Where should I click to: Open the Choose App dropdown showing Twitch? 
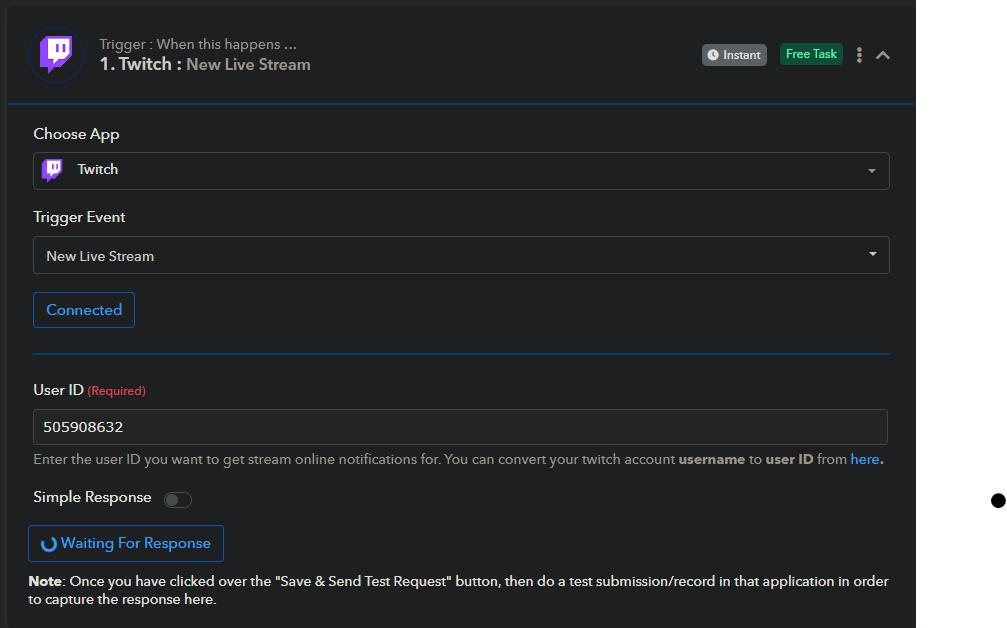point(461,171)
